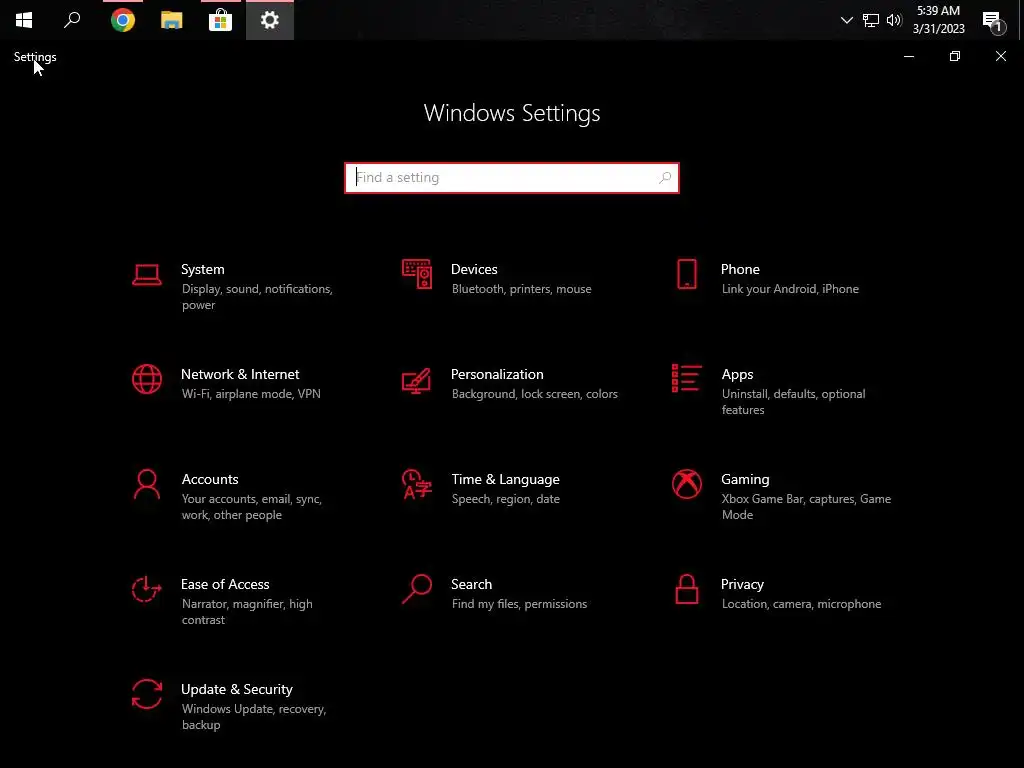The image size is (1024, 768).
Task: Open the Privacy padlock icon
Action: tap(686, 589)
